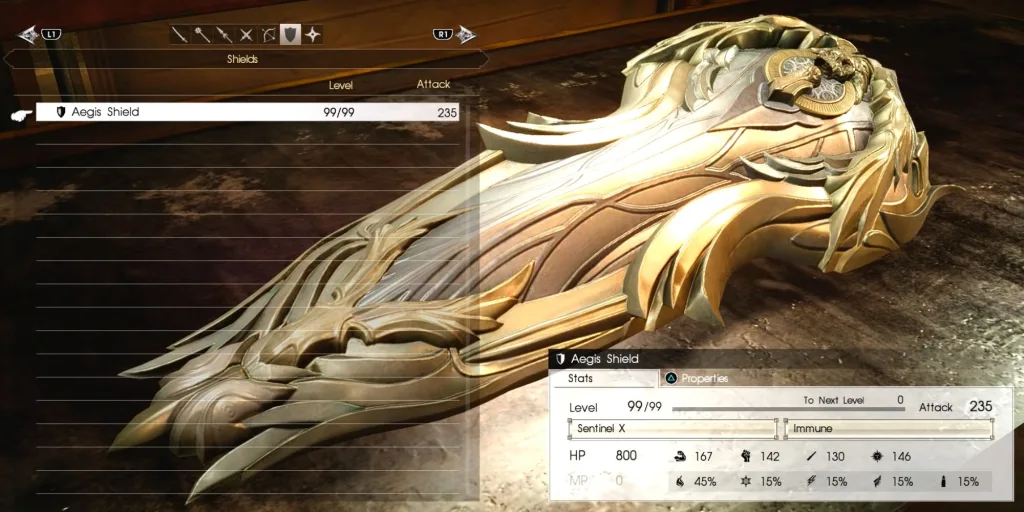This screenshot has height=512, width=1024.
Task: Select the mace weapon category icon
Action: [202, 34]
